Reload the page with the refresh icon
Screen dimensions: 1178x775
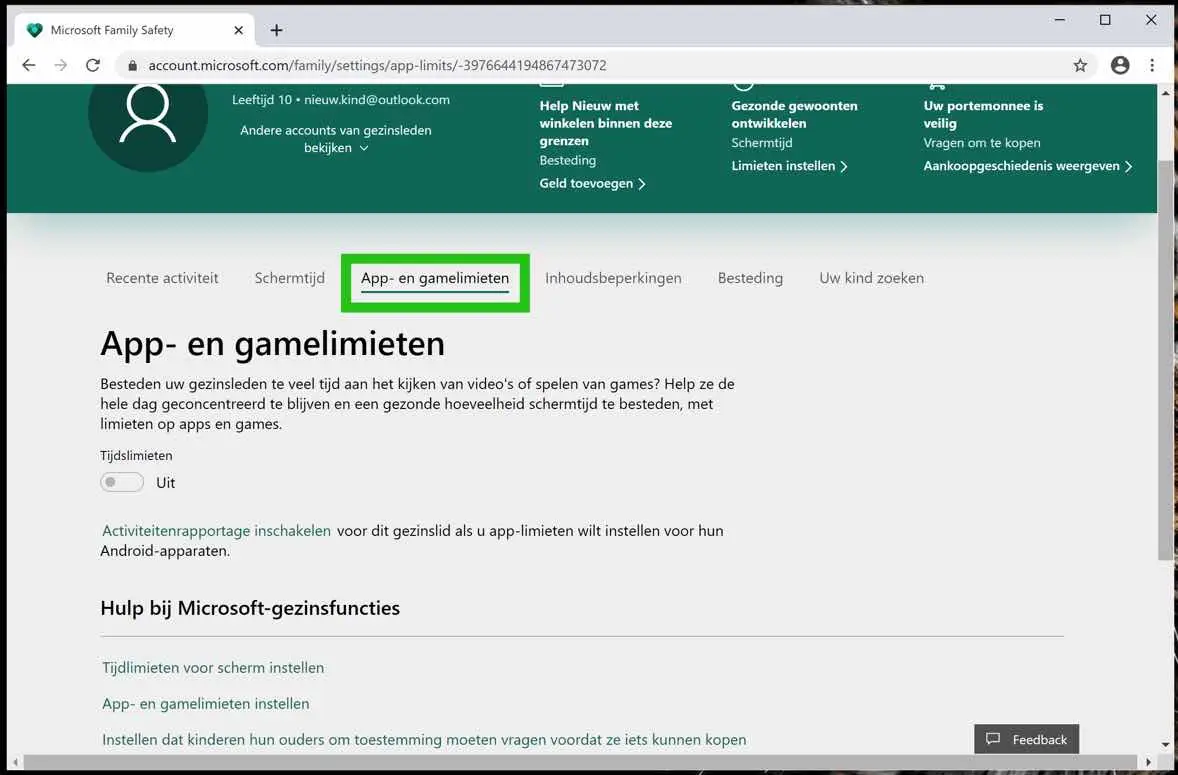tap(92, 65)
